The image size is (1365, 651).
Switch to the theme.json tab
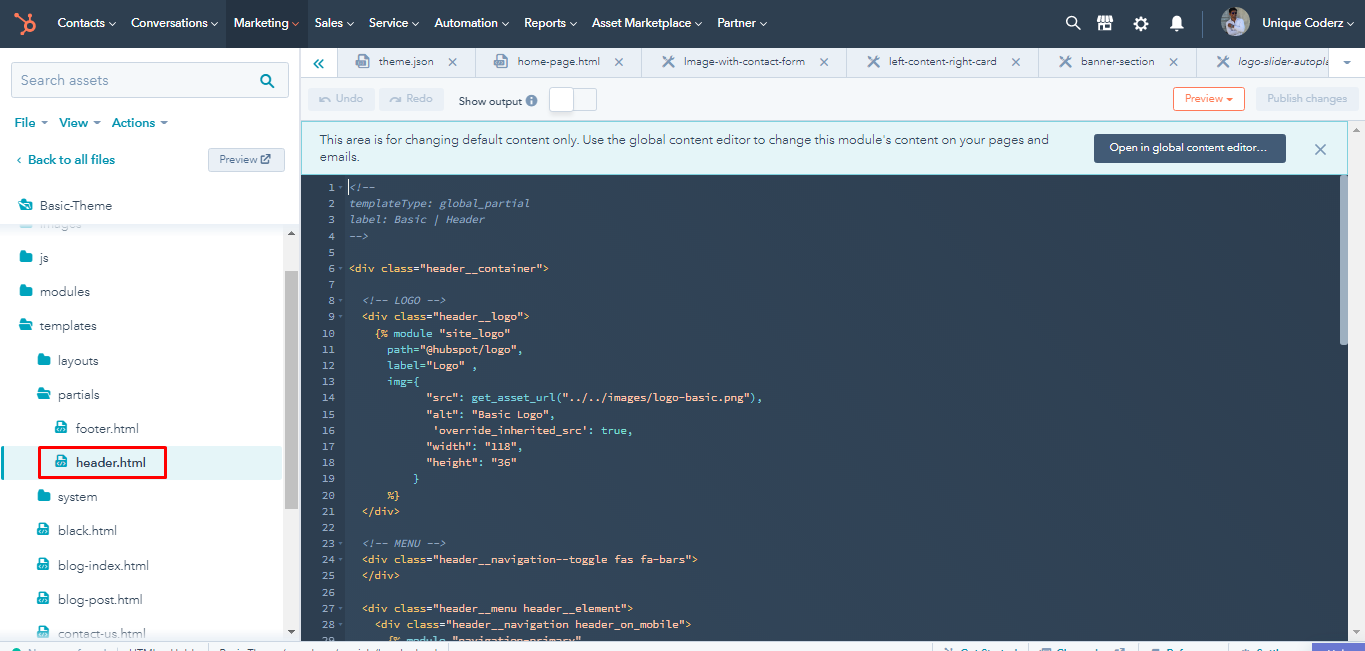pos(405,62)
